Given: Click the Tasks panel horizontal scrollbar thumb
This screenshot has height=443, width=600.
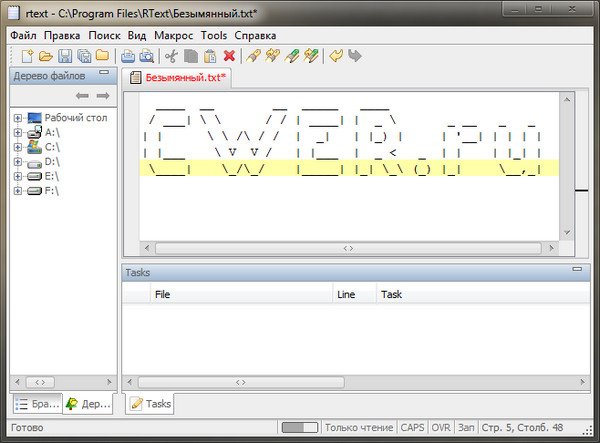Looking at the screenshot, I should point(241,382).
